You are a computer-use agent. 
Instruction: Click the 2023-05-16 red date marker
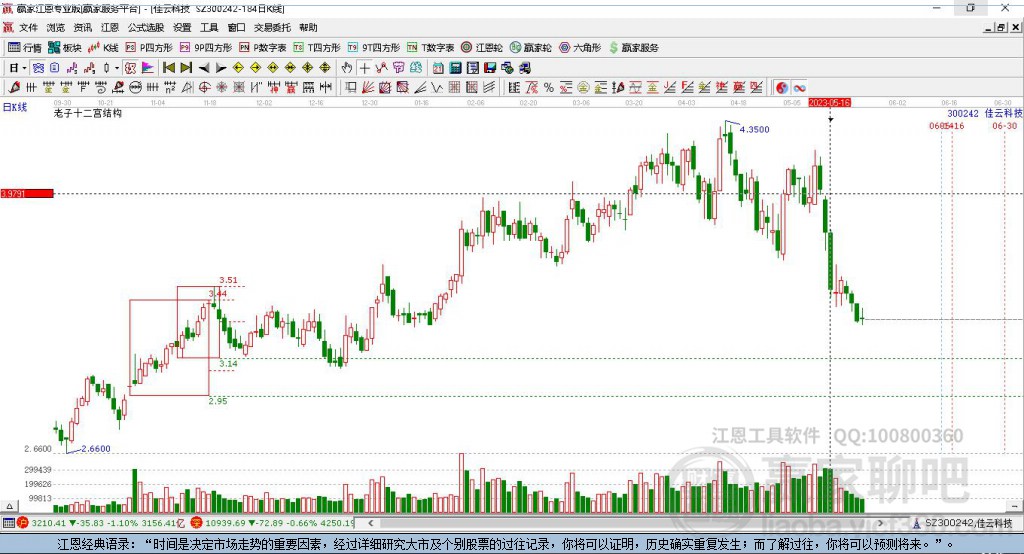tap(829, 103)
